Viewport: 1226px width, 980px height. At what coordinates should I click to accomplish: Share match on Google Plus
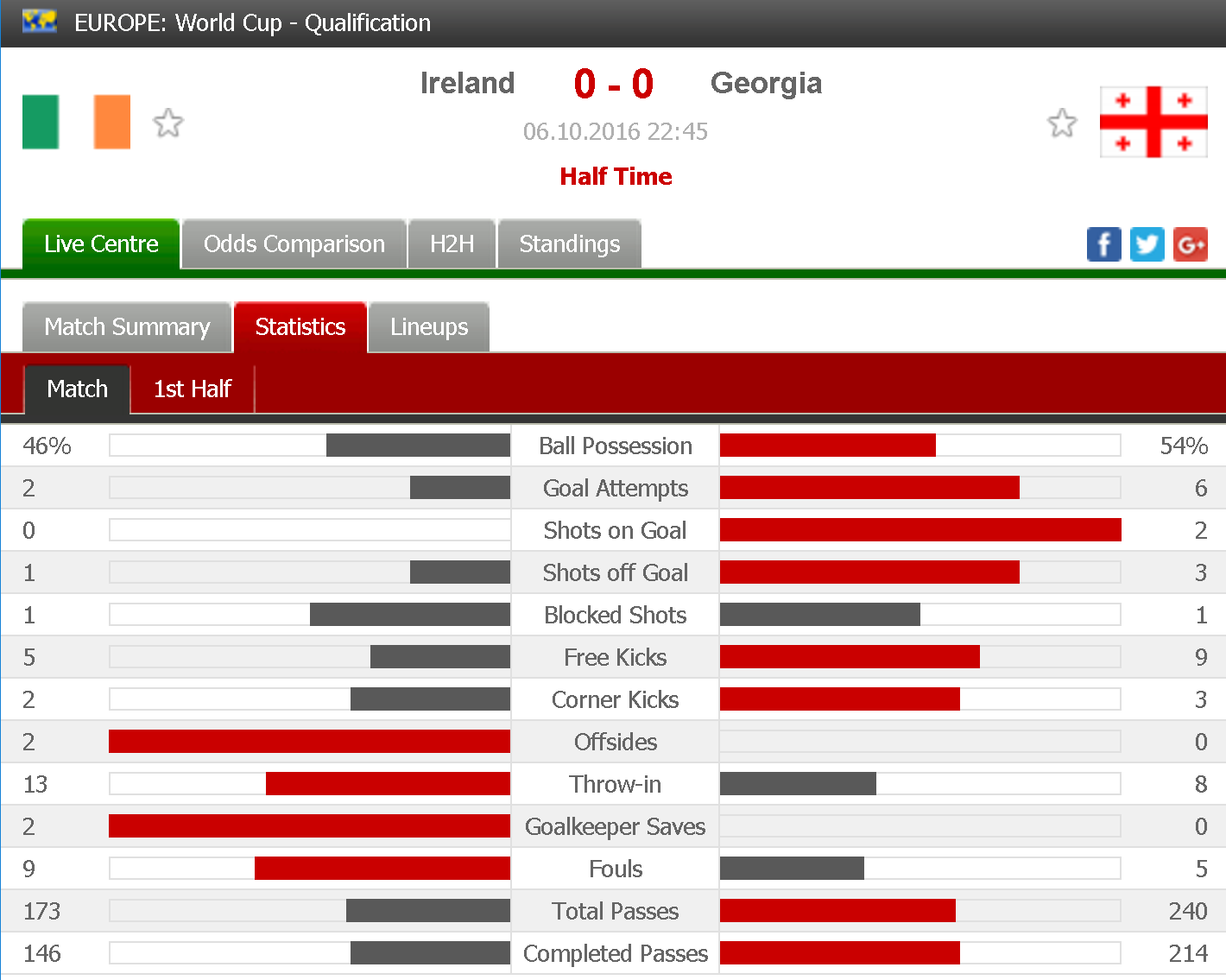(1191, 244)
